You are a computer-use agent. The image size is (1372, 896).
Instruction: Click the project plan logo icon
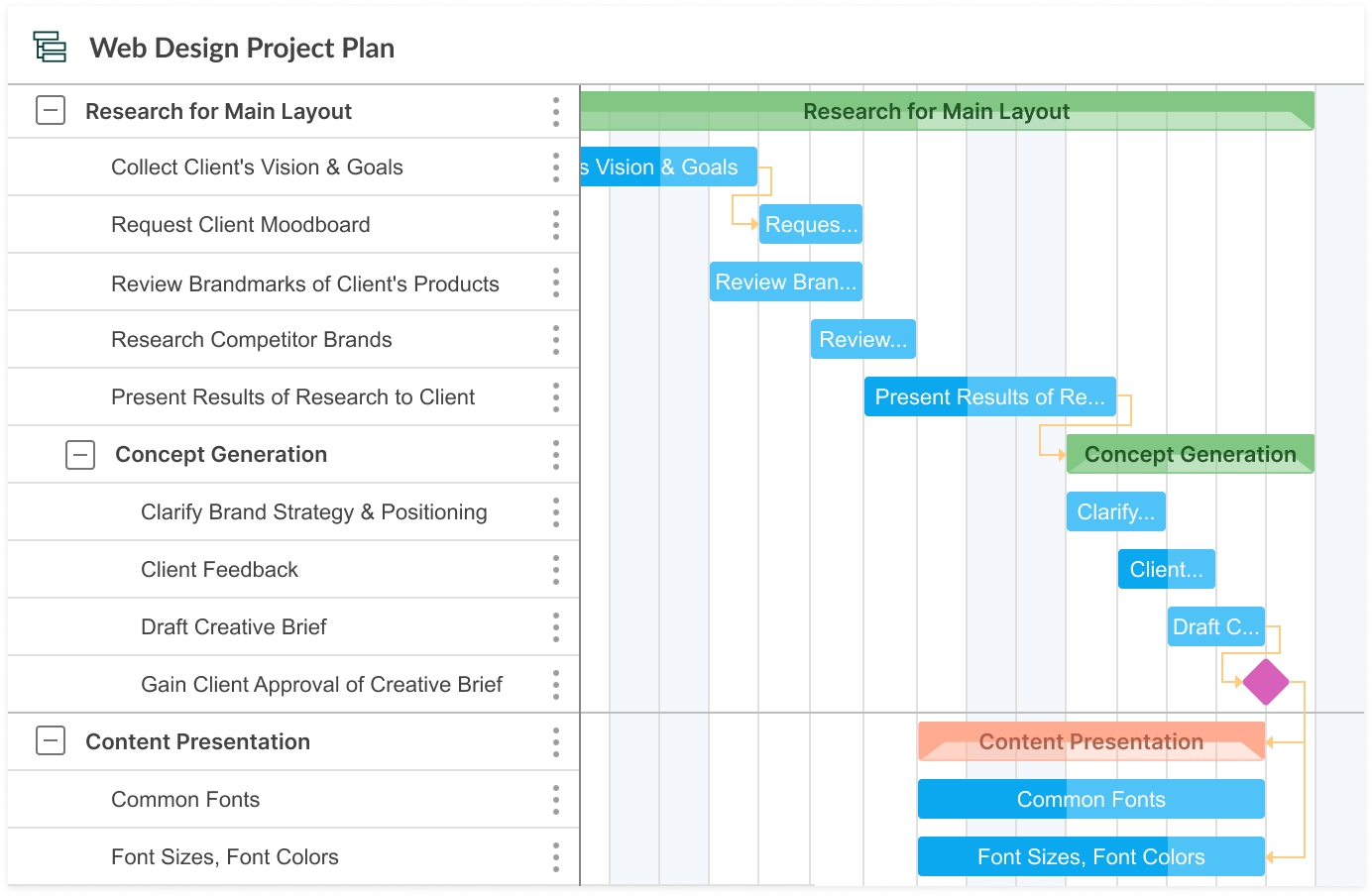pos(50,47)
